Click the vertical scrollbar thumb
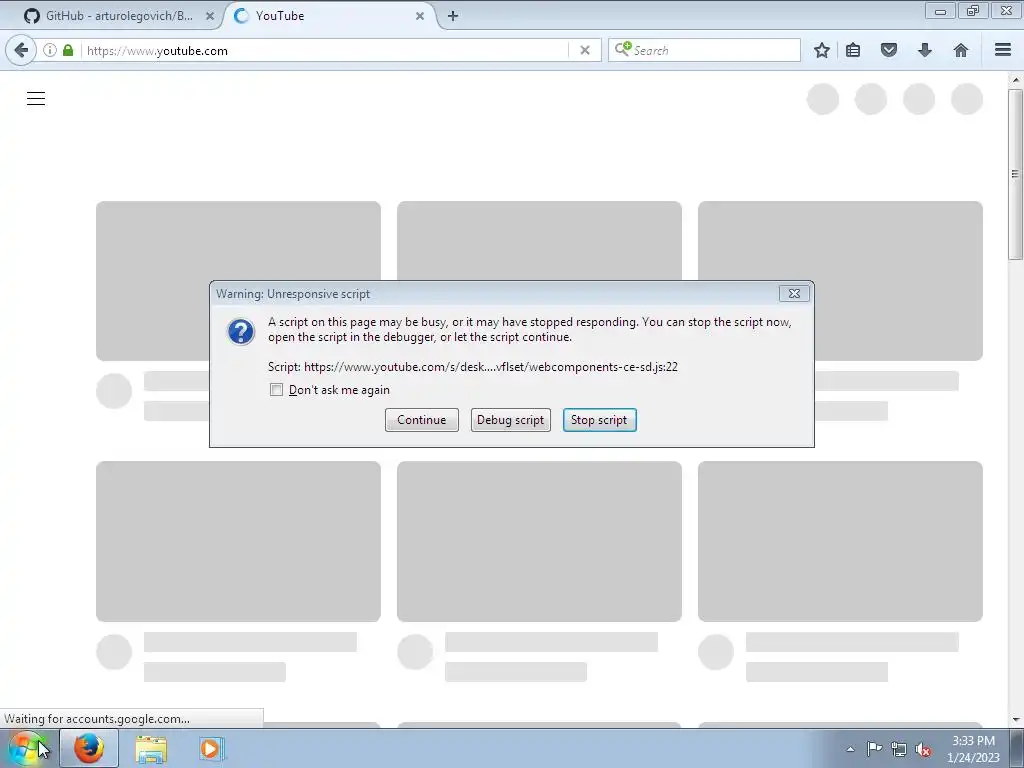The width and height of the screenshot is (1024, 768). [x=1016, y=174]
